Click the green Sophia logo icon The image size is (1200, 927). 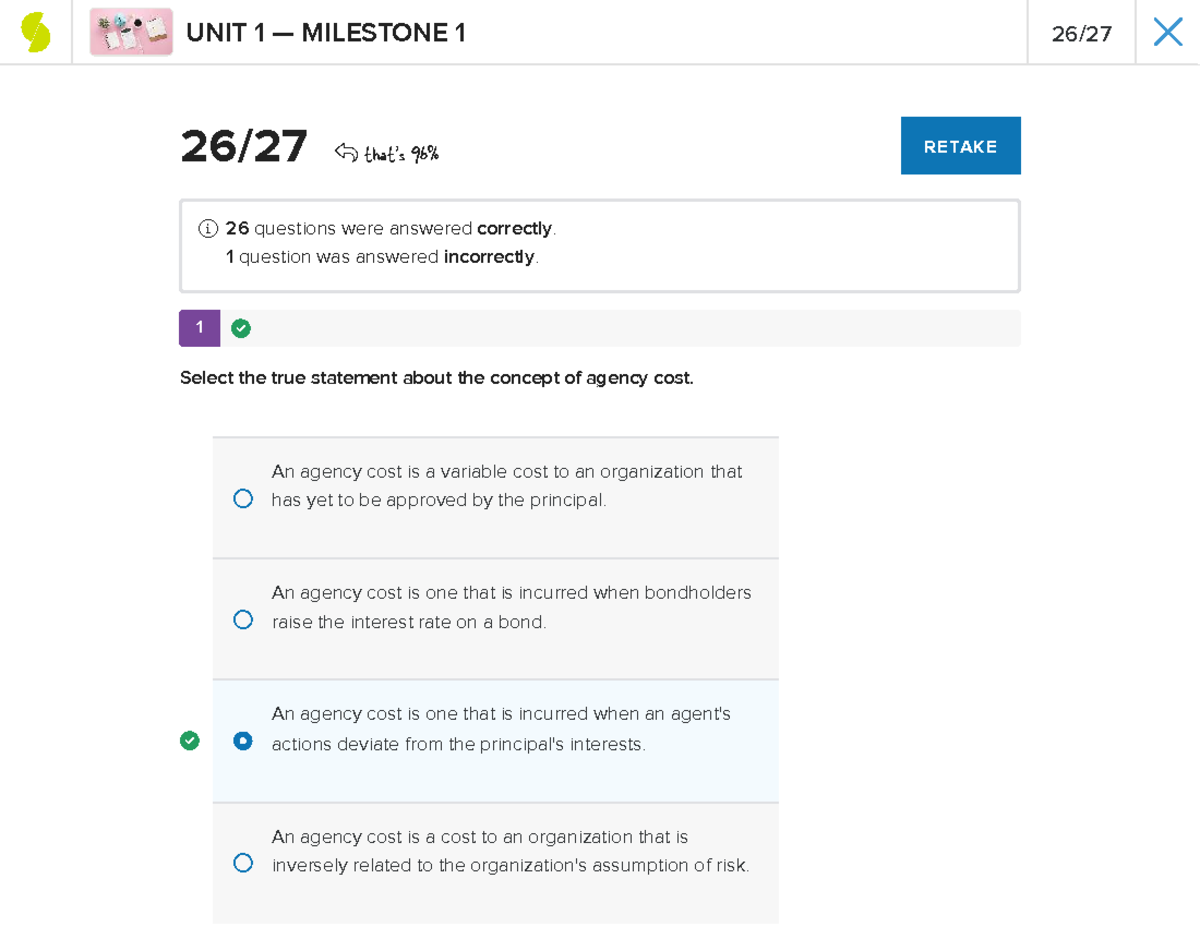[x=36, y=32]
